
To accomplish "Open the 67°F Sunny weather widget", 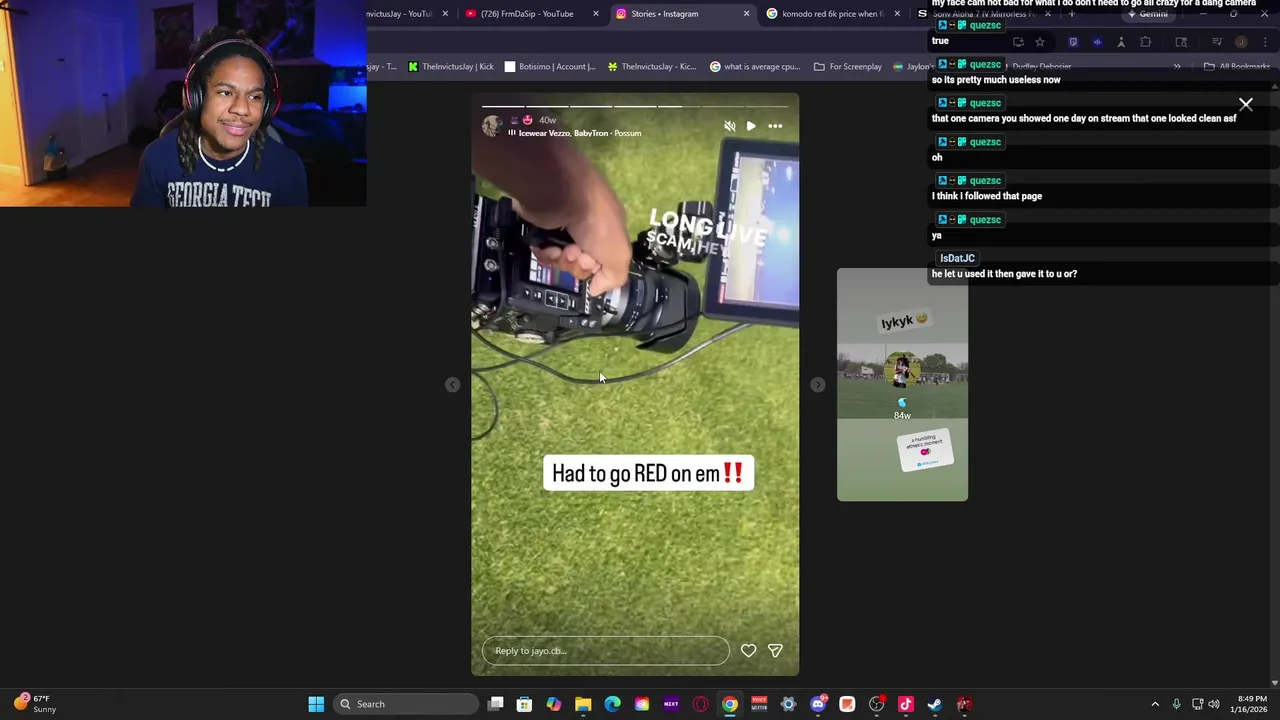I will coord(34,704).
